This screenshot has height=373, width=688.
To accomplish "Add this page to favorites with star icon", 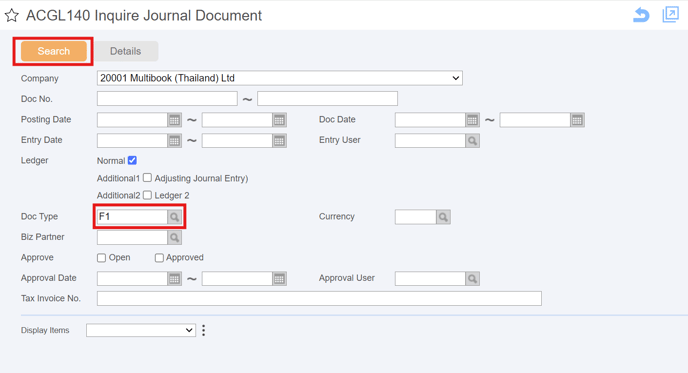I will coord(12,16).
